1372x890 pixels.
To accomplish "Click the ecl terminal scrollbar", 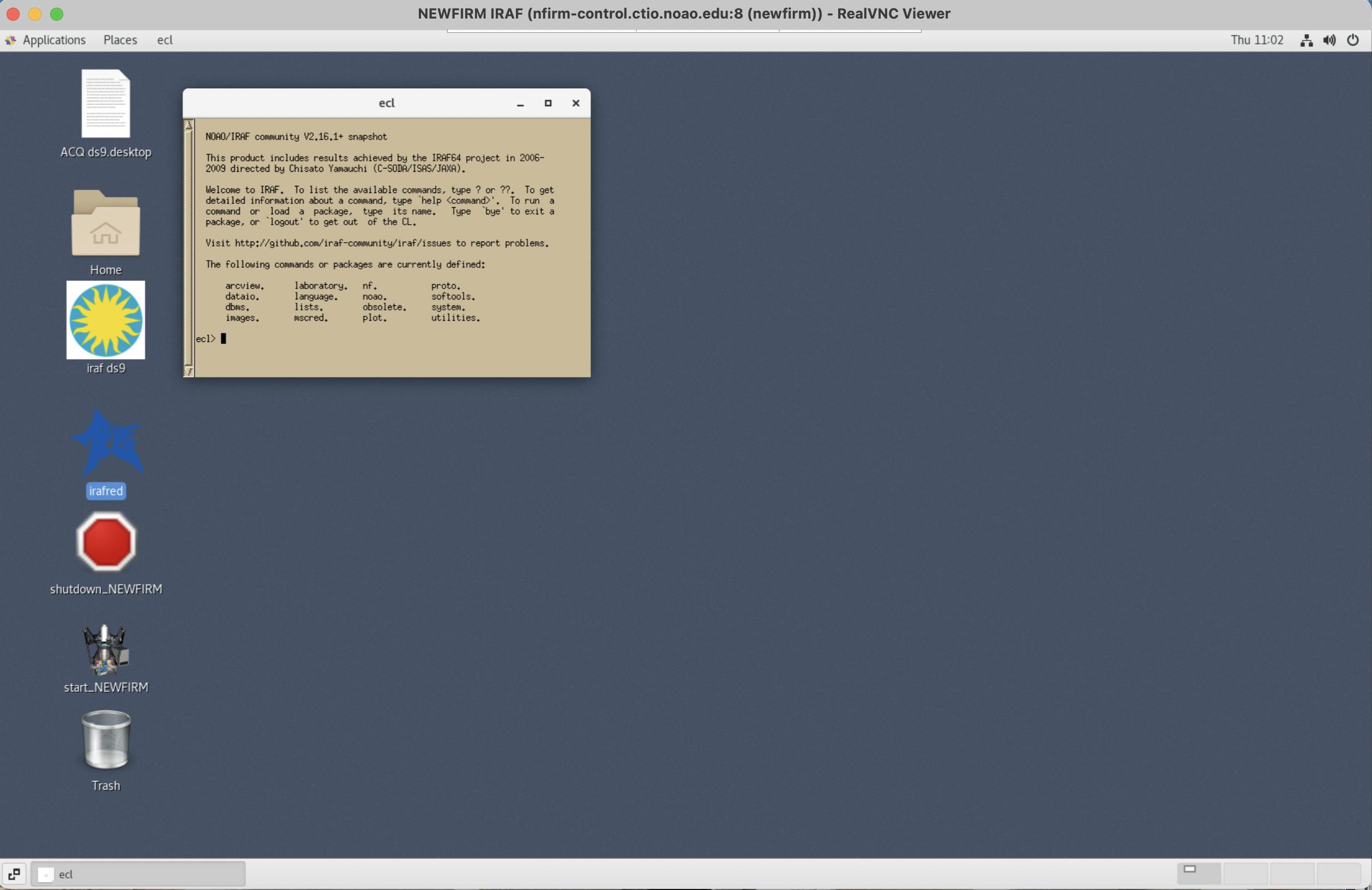I will click(x=189, y=248).
